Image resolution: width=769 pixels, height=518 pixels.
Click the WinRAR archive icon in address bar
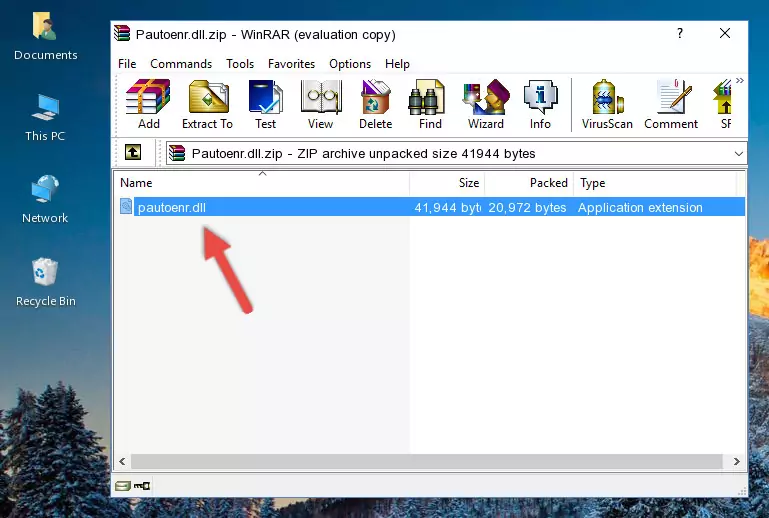(177, 154)
